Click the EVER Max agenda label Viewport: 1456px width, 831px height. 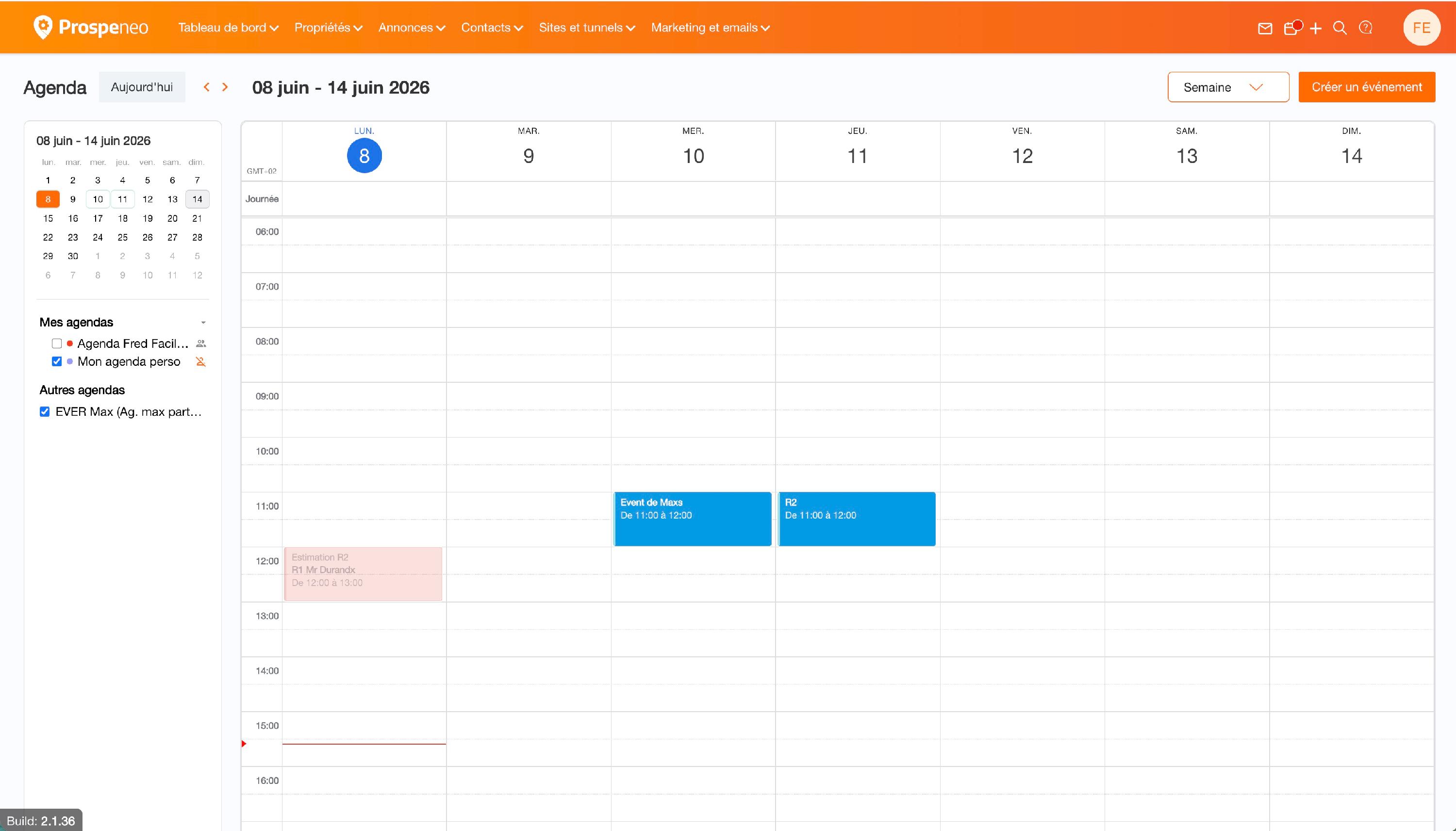tap(129, 411)
